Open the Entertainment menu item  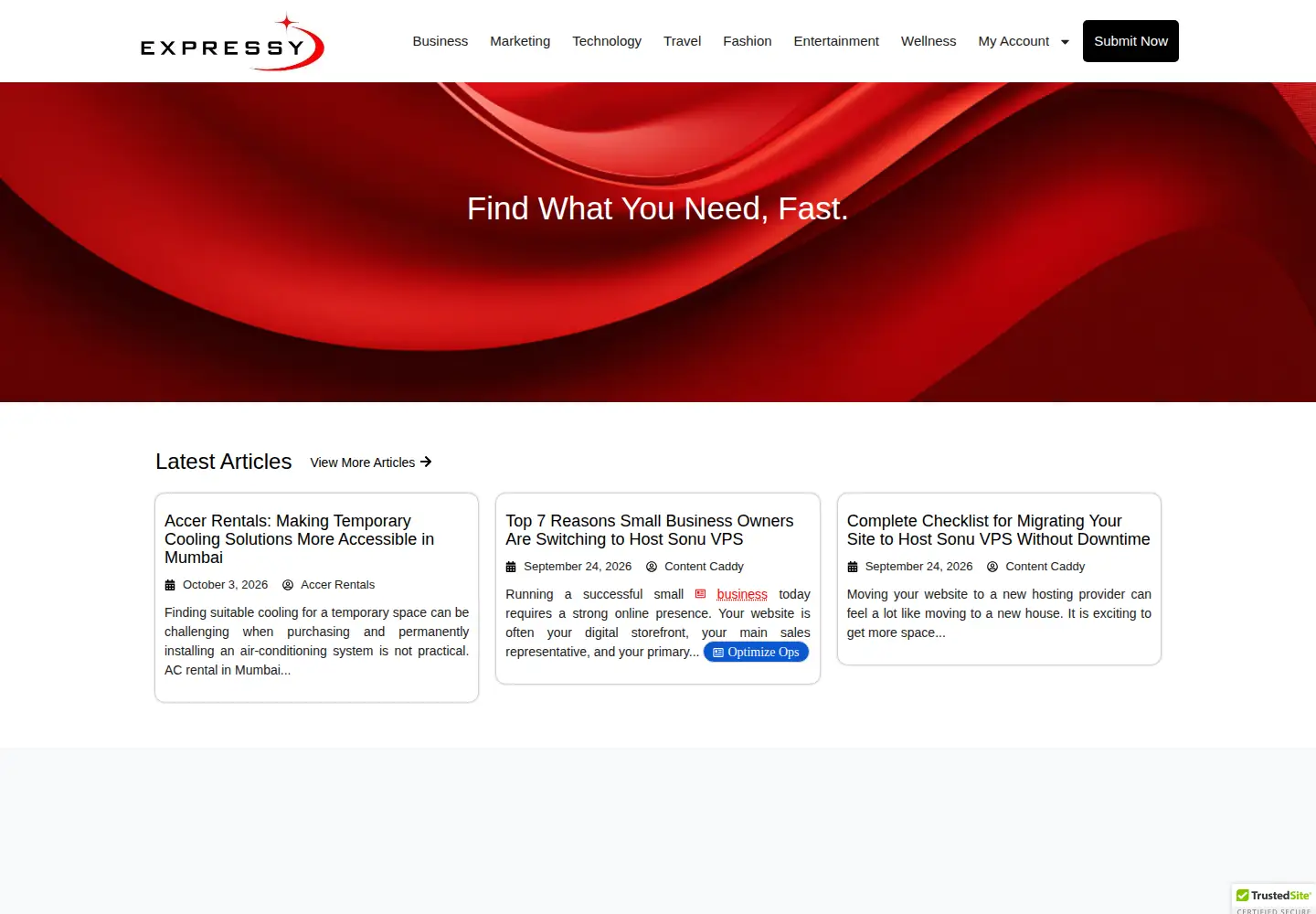tap(836, 41)
